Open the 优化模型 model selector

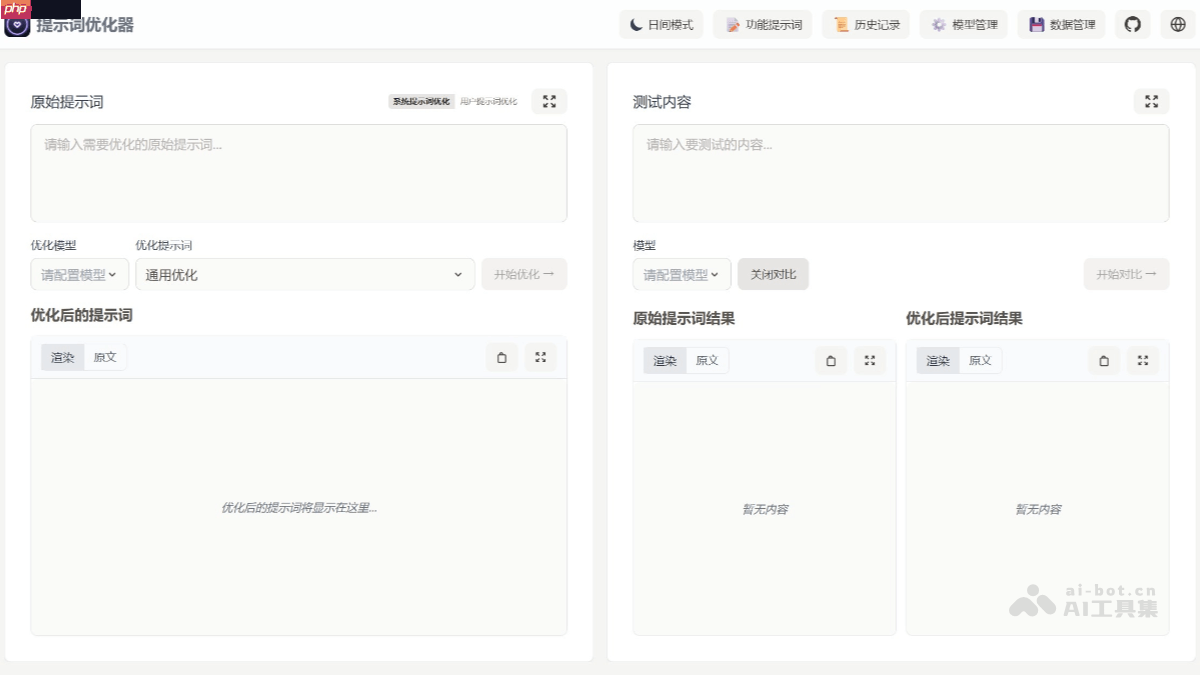tap(79, 273)
